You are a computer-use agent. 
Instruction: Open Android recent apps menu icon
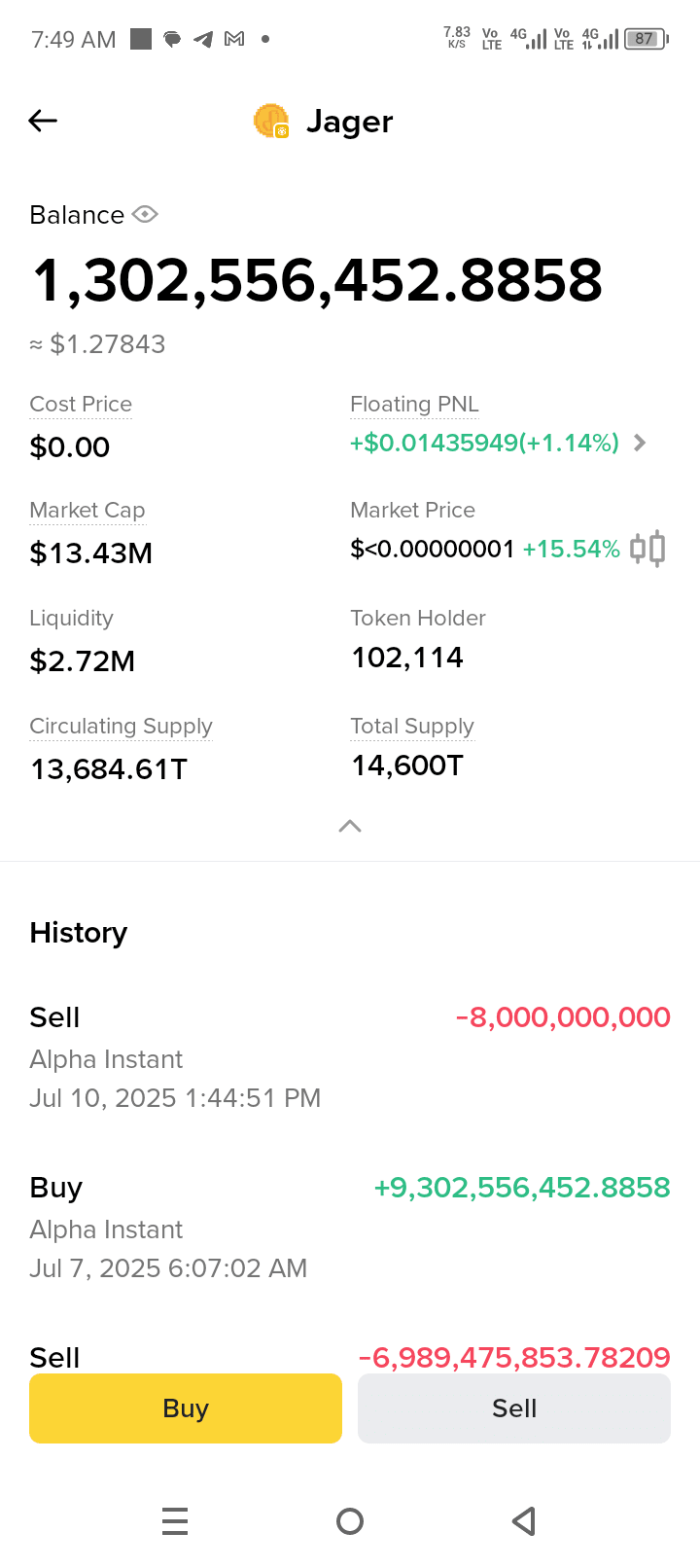(x=175, y=1521)
